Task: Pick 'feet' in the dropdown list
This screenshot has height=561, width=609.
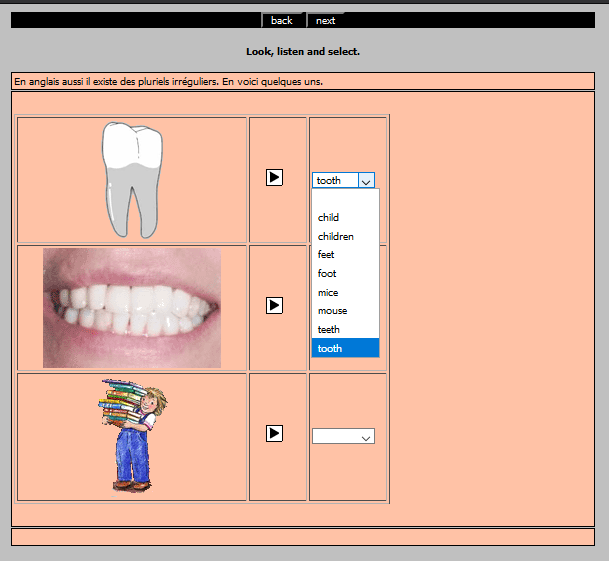Action: 345,255
